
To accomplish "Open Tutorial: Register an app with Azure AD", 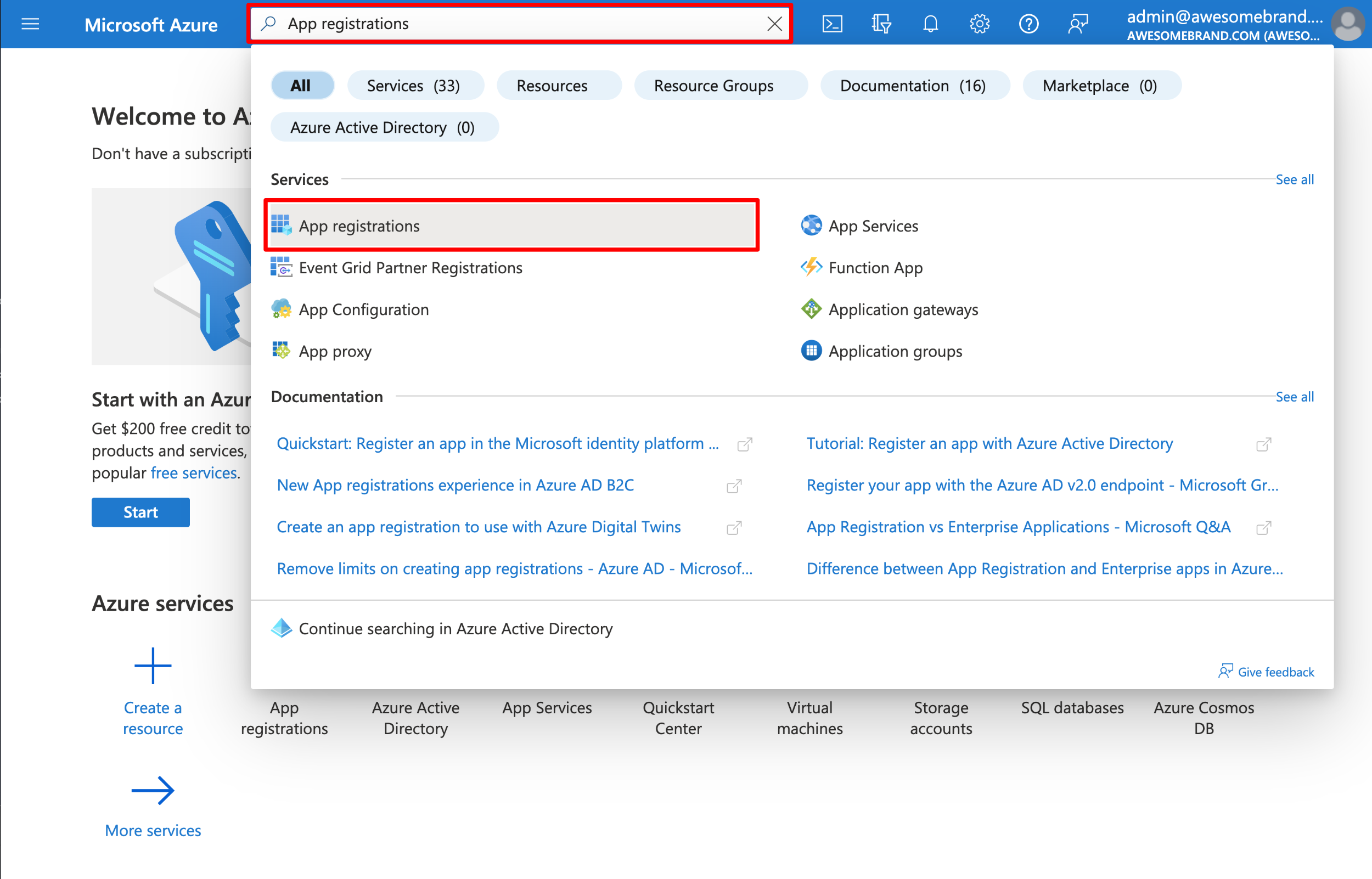I will [989, 443].
